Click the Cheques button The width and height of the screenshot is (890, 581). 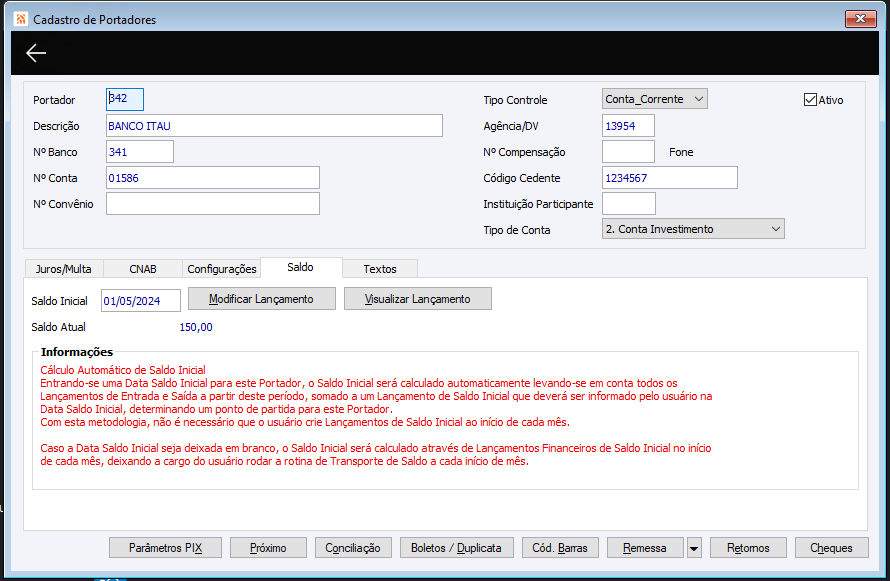click(832, 548)
